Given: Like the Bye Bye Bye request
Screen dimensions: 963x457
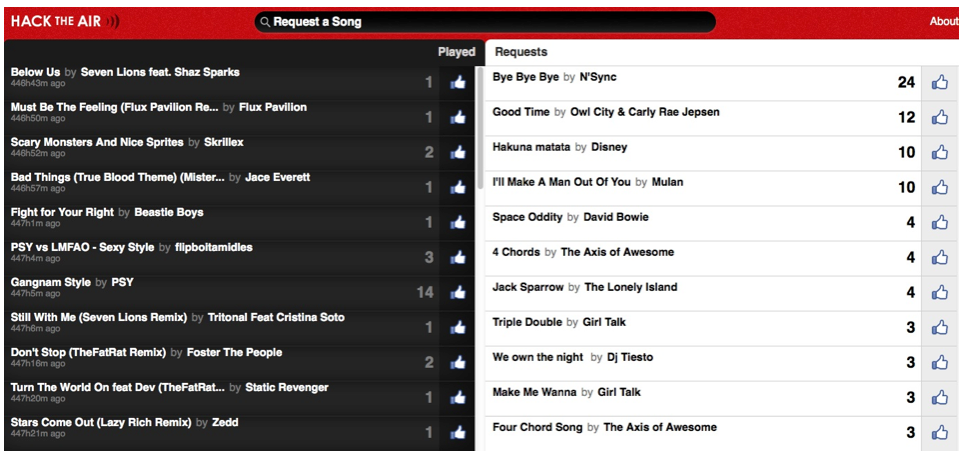Looking at the screenshot, I should (940, 82).
